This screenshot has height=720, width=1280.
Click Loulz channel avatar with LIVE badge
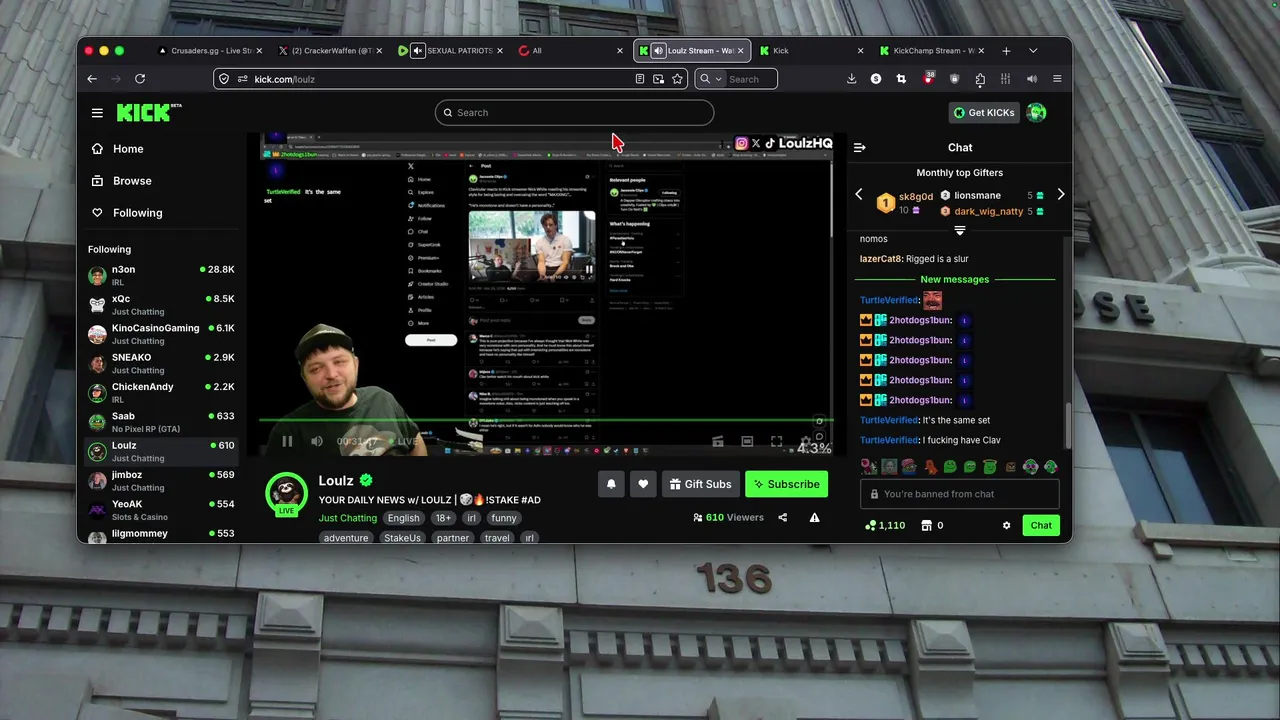[286, 493]
